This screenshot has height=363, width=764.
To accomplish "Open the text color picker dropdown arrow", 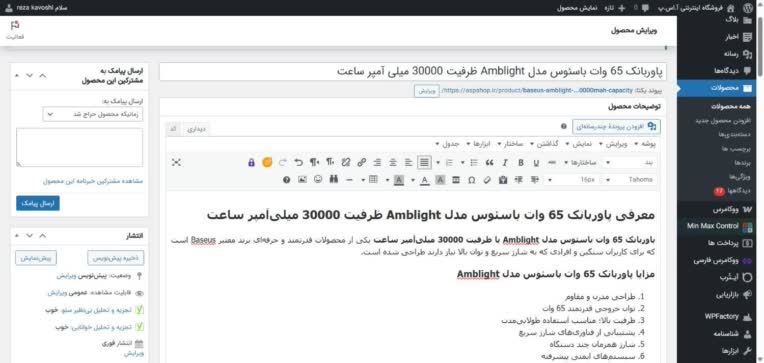I will tap(413, 180).
